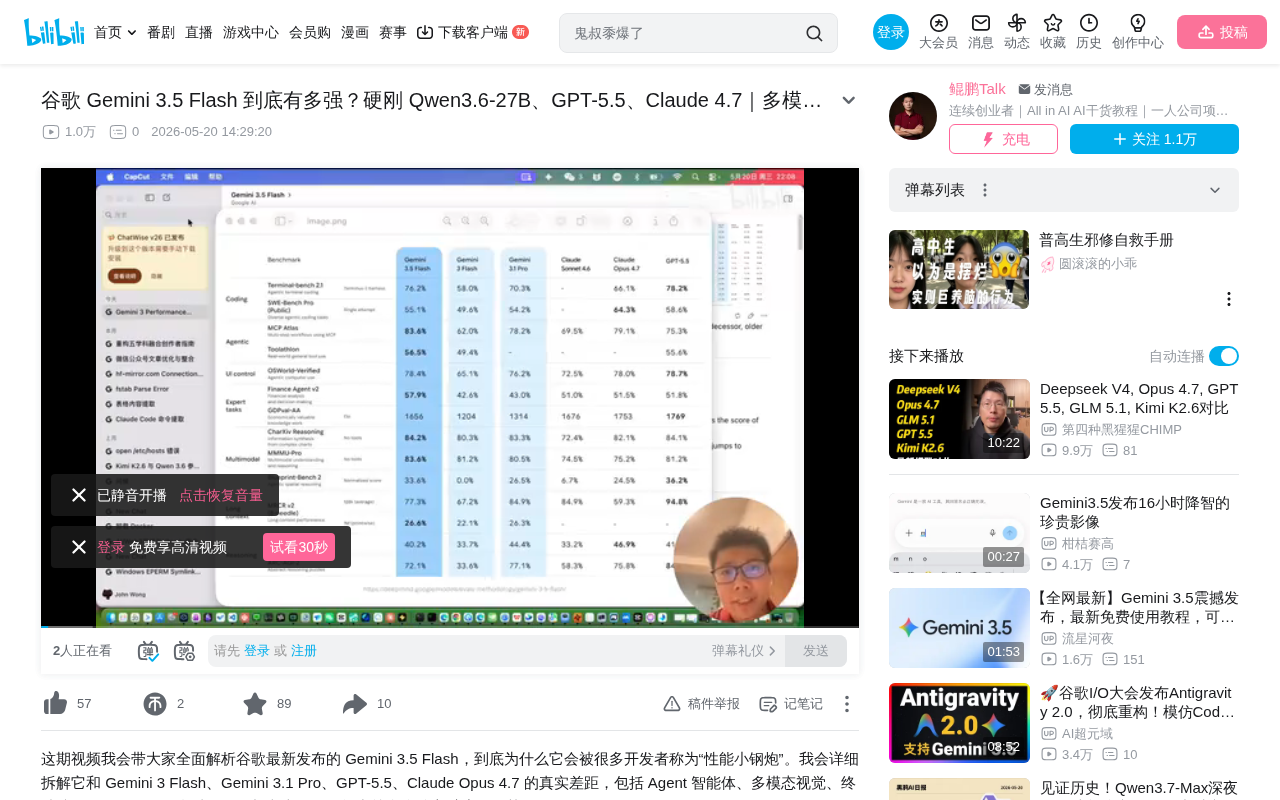Open 会员购 in navigation
This screenshot has height=800, width=1280.
pyautogui.click(x=310, y=32)
